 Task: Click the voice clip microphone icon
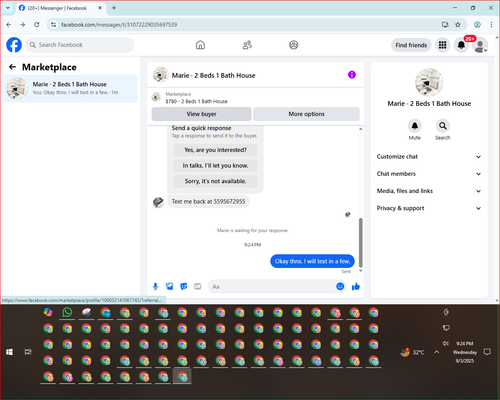[155, 286]
